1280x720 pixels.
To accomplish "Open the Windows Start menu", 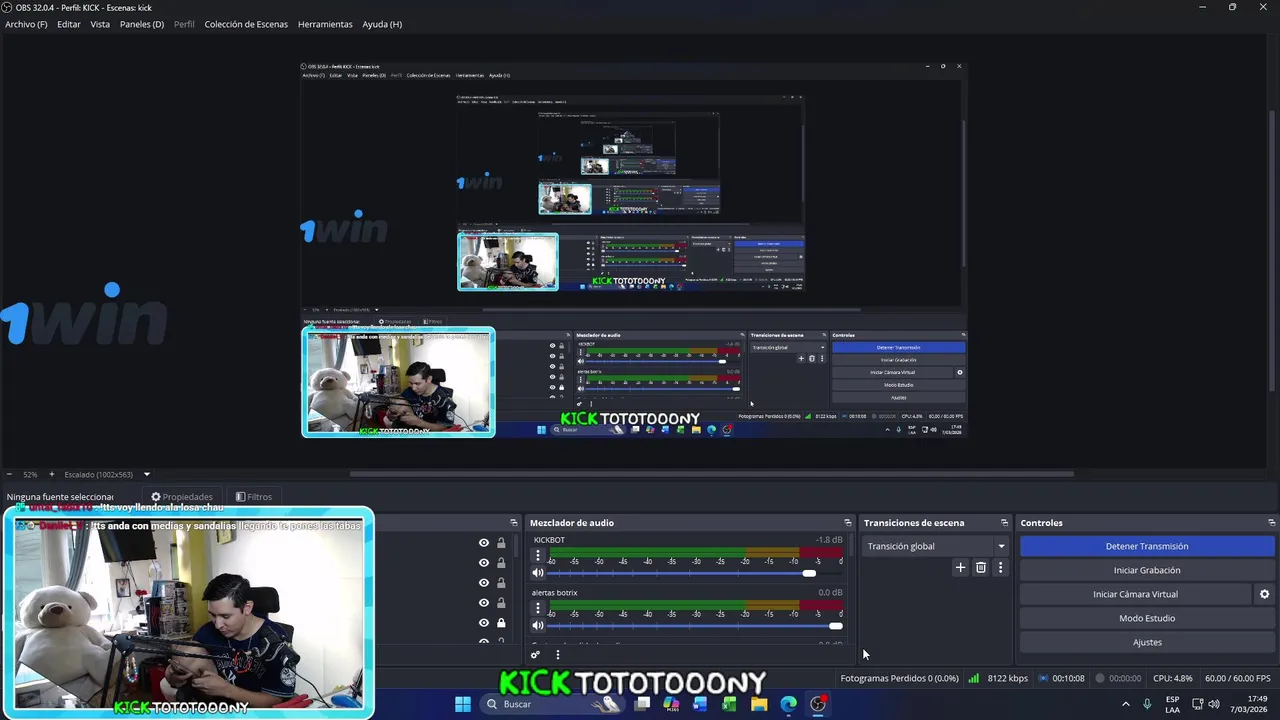I will [463, 704].
